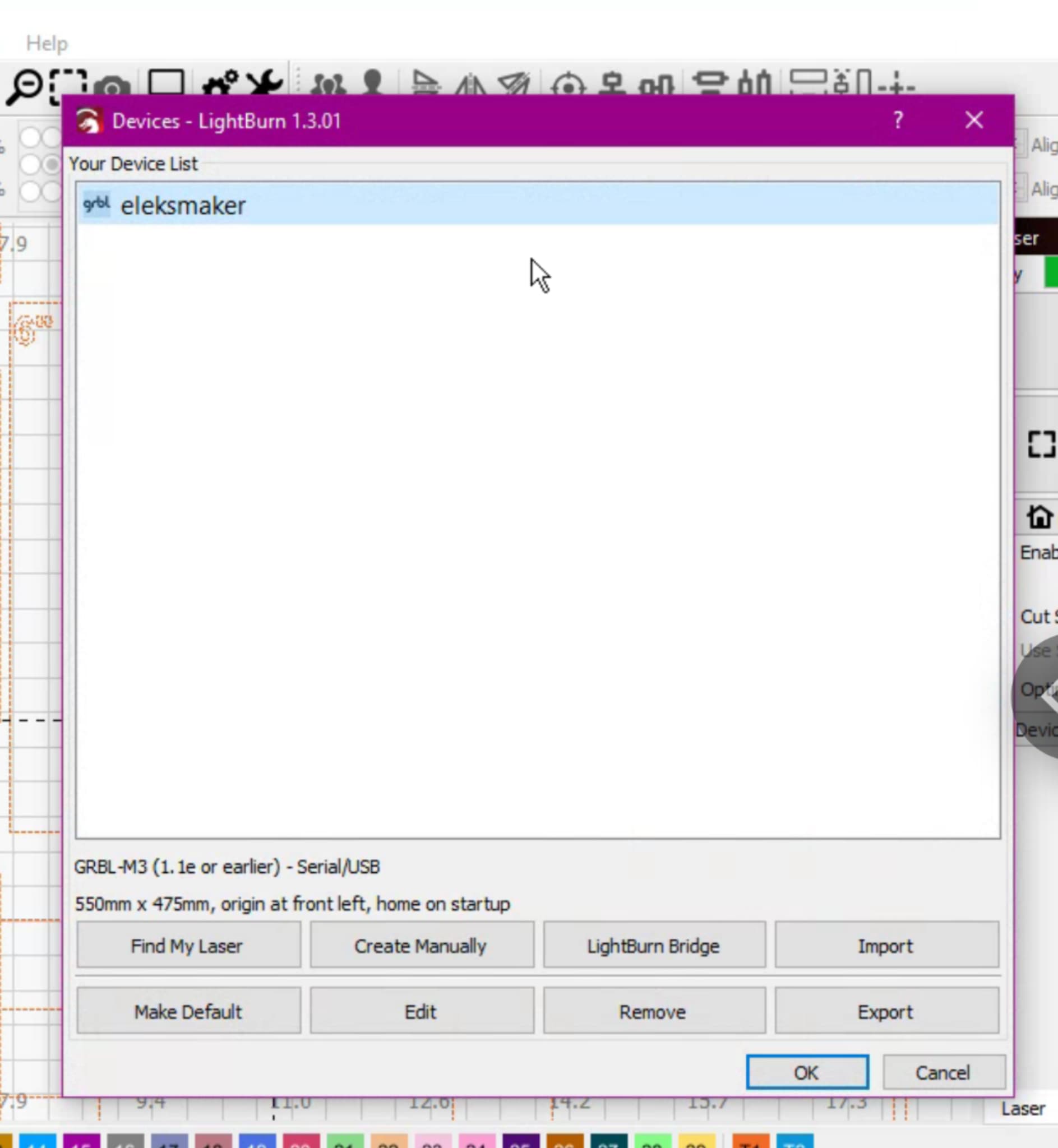
Task: Click the camera capture icon in toolbar
Action: pos(113,86)
